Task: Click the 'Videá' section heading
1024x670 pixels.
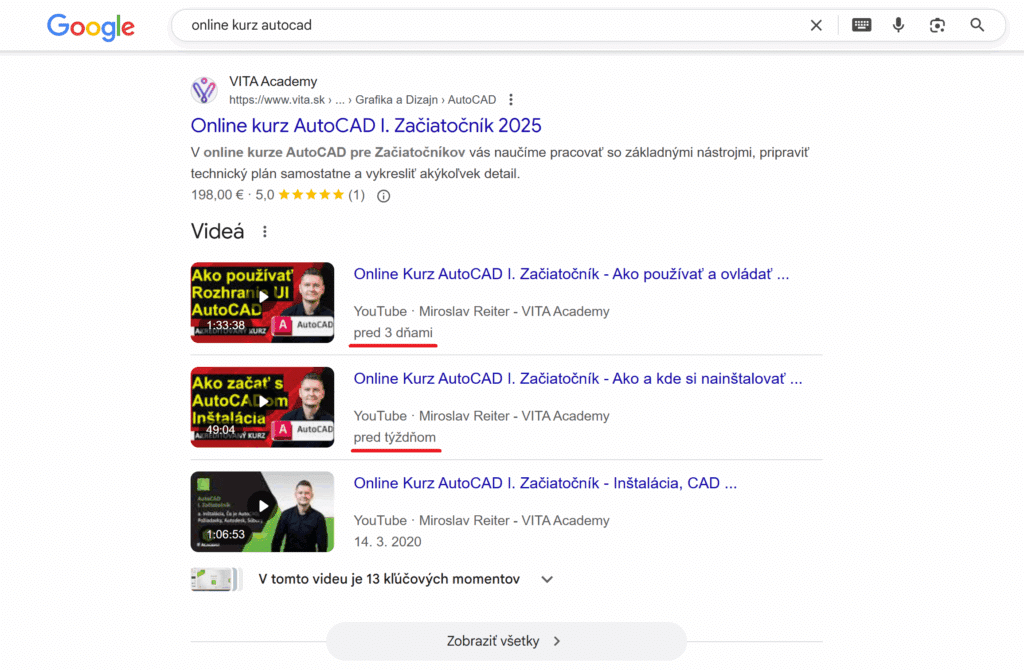Action: tap(217, 232)
